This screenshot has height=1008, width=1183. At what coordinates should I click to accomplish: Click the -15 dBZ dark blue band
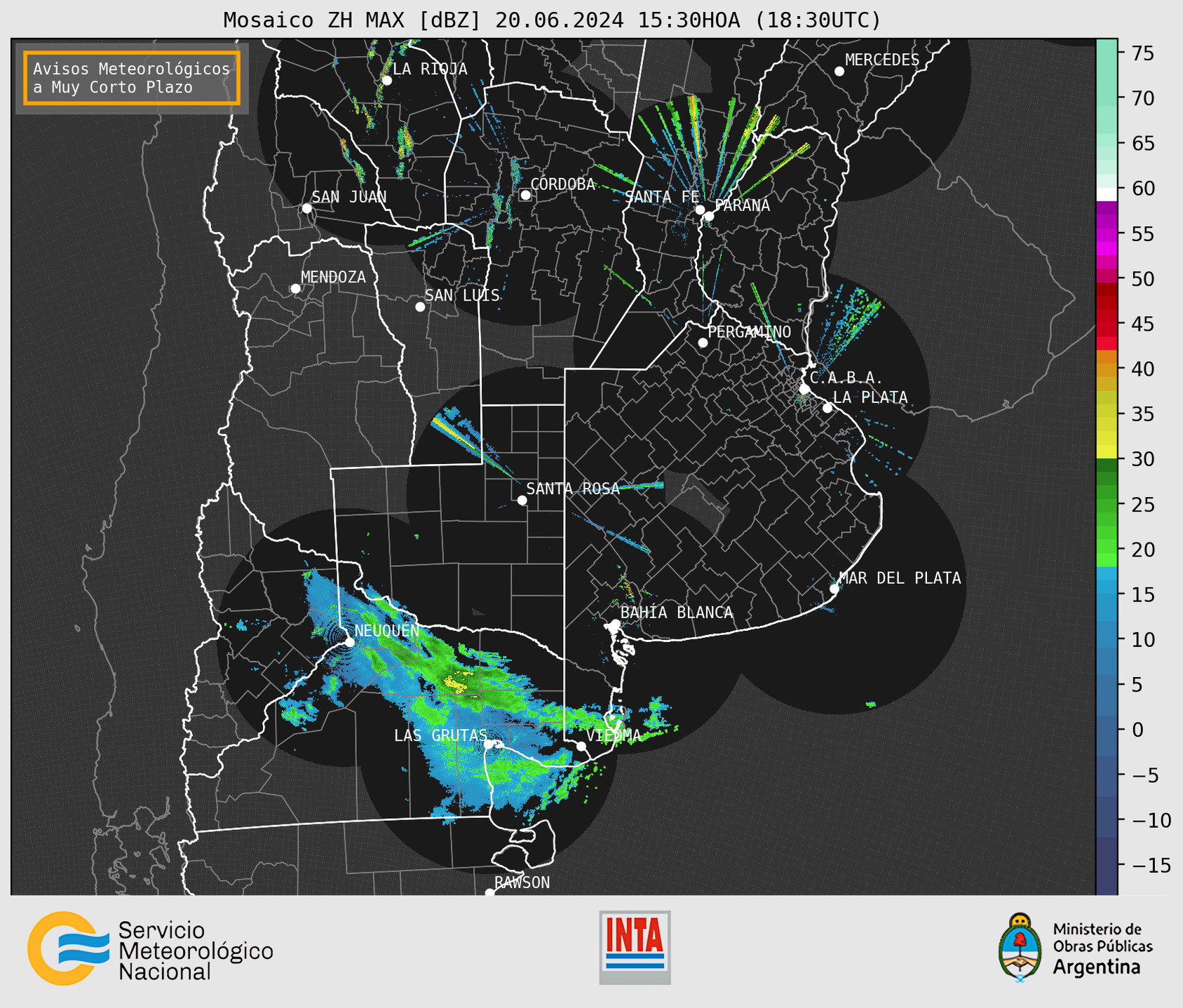tap(1107, 865)
